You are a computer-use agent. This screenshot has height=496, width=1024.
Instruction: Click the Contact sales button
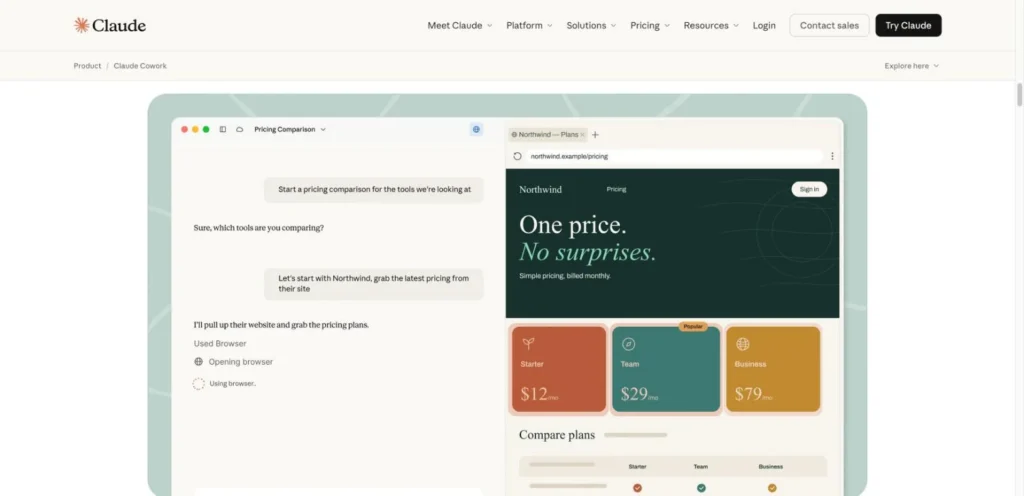(x=829, y=25)
